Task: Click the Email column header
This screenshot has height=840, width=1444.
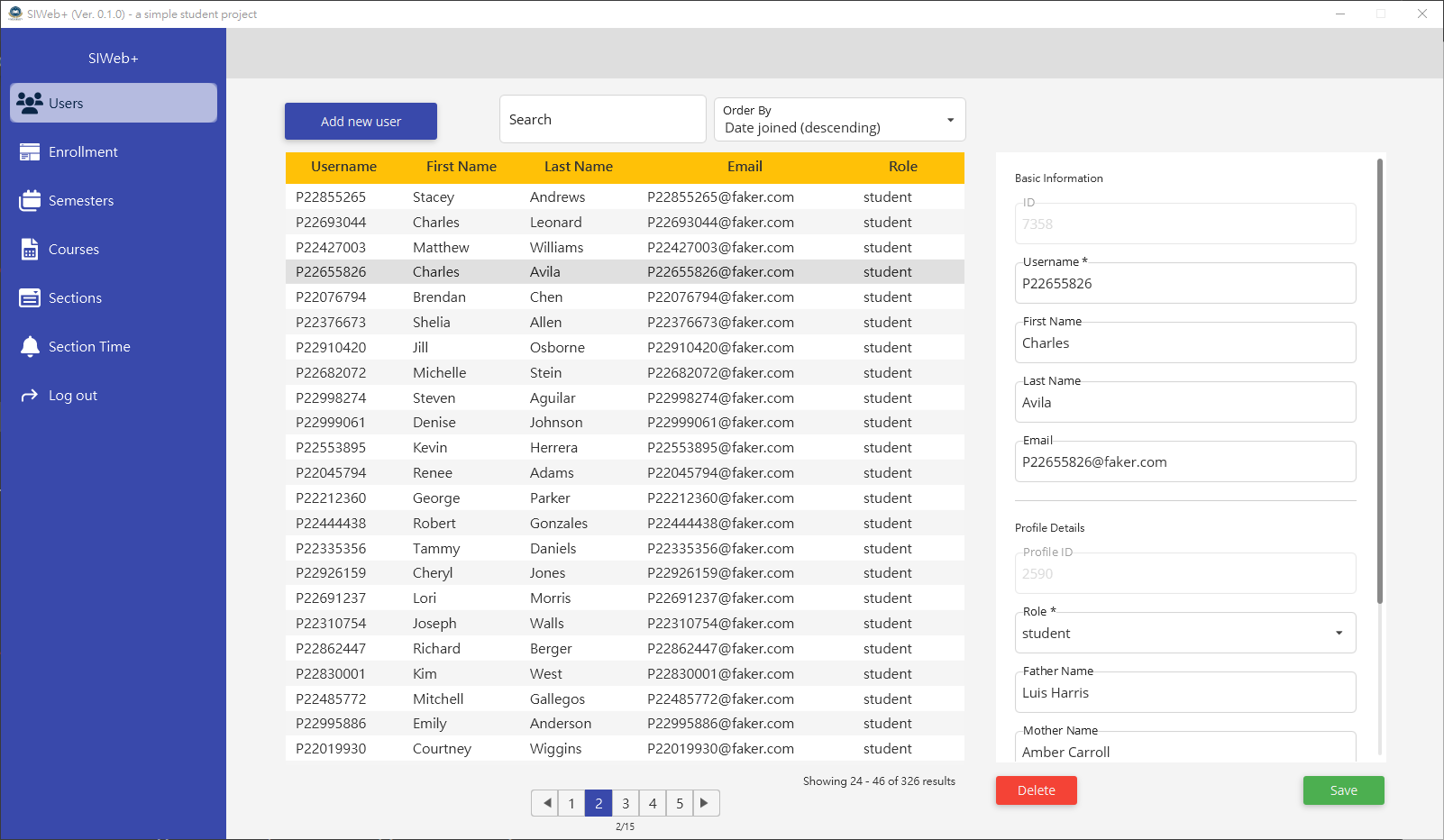Action: pos(745,167)
